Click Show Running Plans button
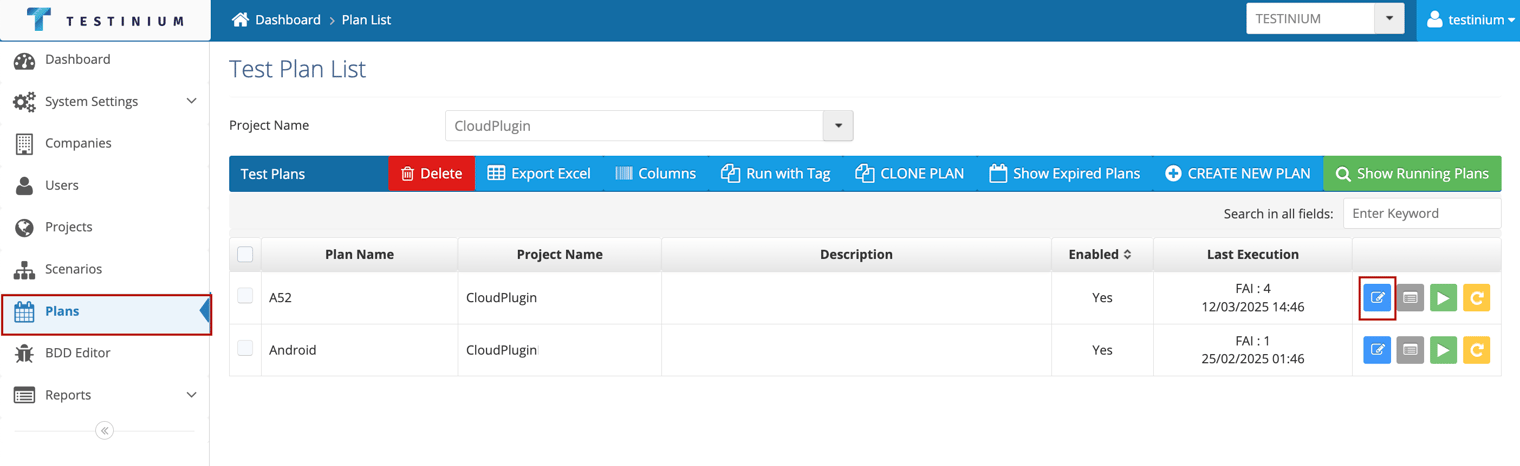Screen dimensions: 1520x466 coord(1412,174)
